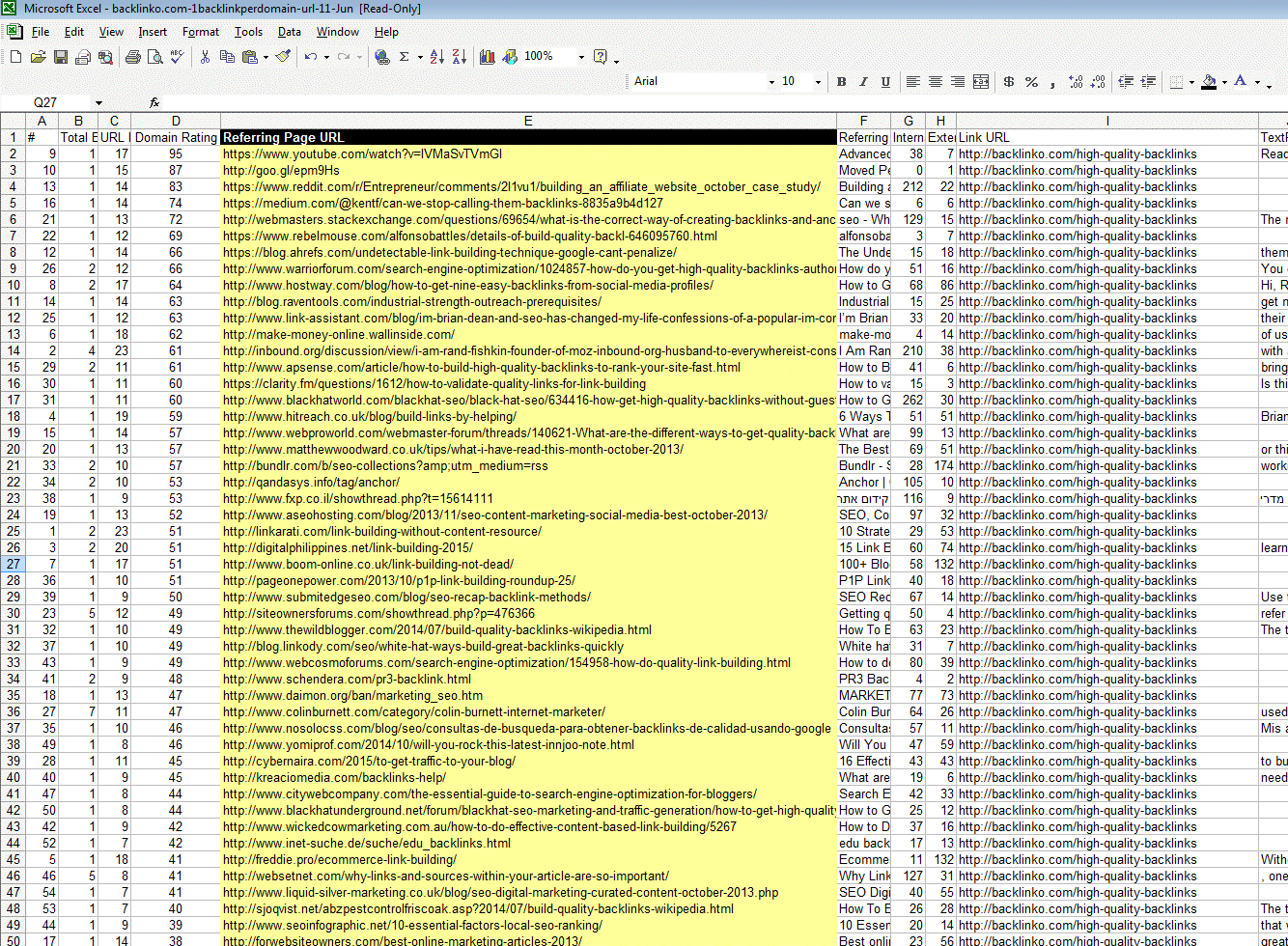The width and height of the screenshot is (1288, 946).
Task: Click the Domain Rating header cell
Action: (176, 138)
